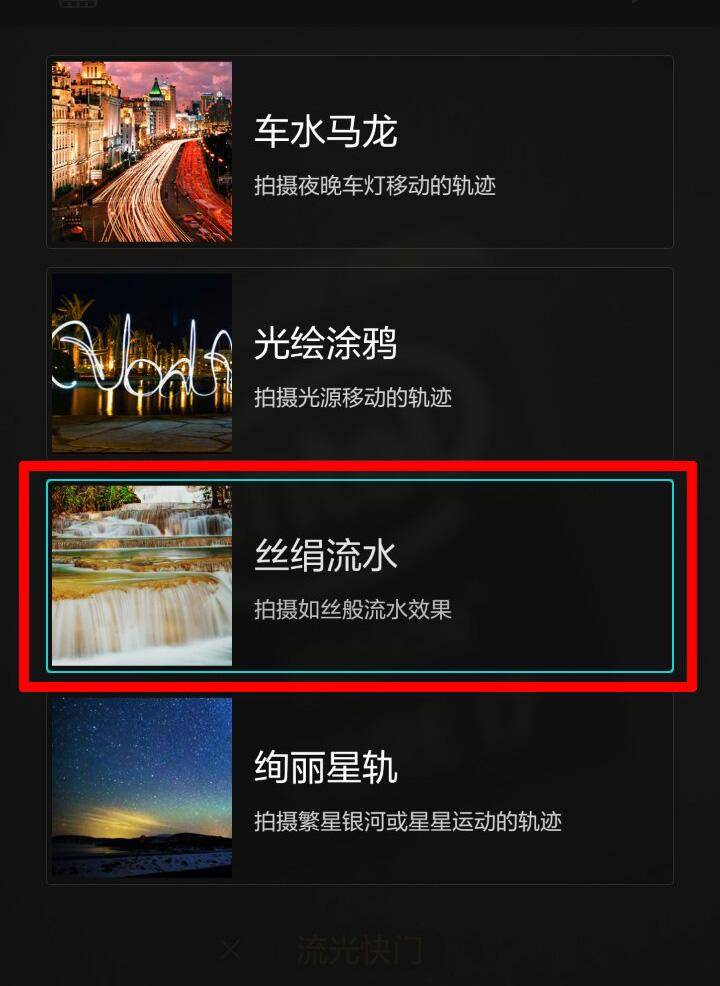The height and width of the screenshot is (986, 720).
Task: Select the 光绘涂鸦 title
Action: (x=326, y=343)
